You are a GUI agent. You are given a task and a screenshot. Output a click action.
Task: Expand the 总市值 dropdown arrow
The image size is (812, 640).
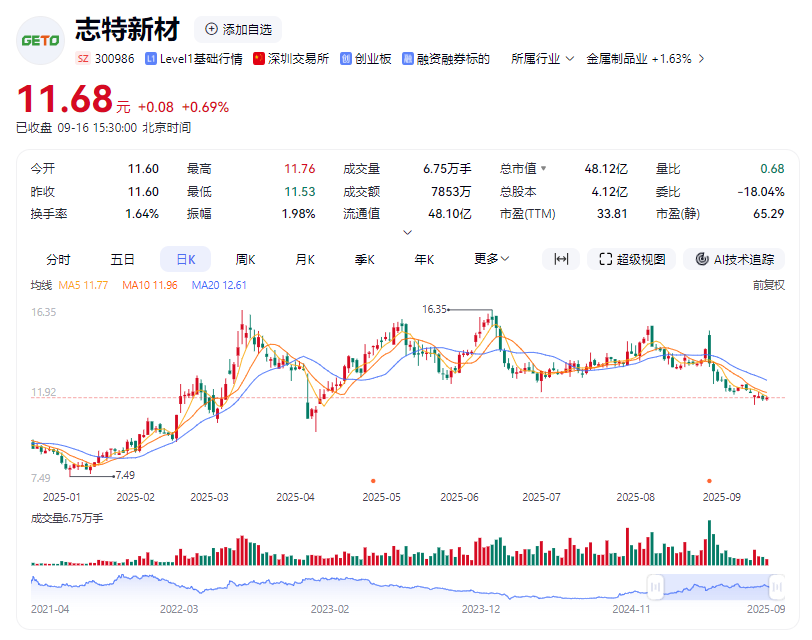point(543,168)
